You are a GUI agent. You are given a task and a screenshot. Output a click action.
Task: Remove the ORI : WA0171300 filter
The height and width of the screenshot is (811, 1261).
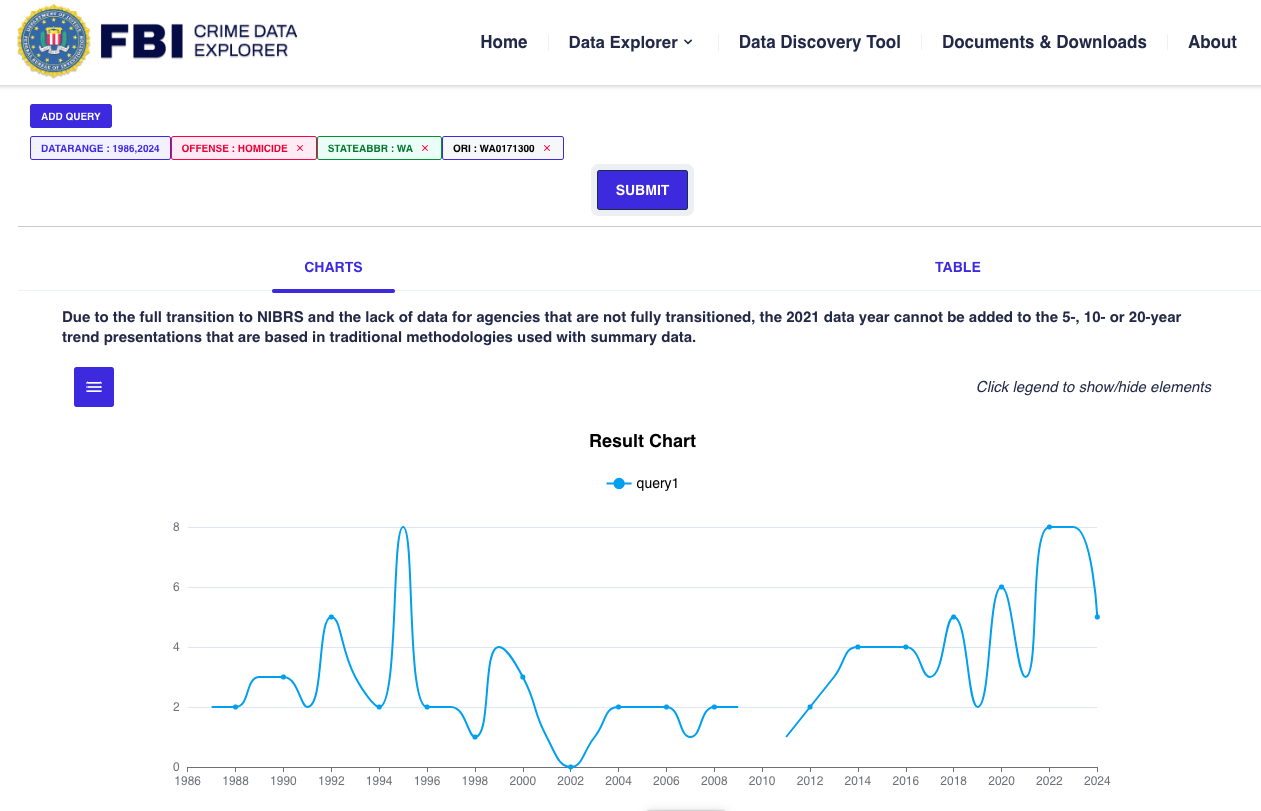click(547, 148)
